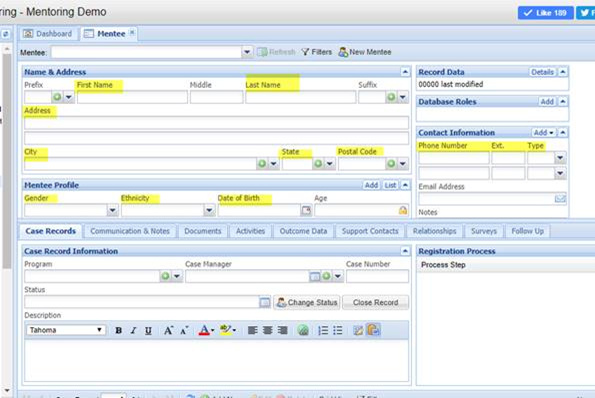Collapse the Record Data panel
Image resolution: width=595 pixels, height=398 pixels.
563,72
